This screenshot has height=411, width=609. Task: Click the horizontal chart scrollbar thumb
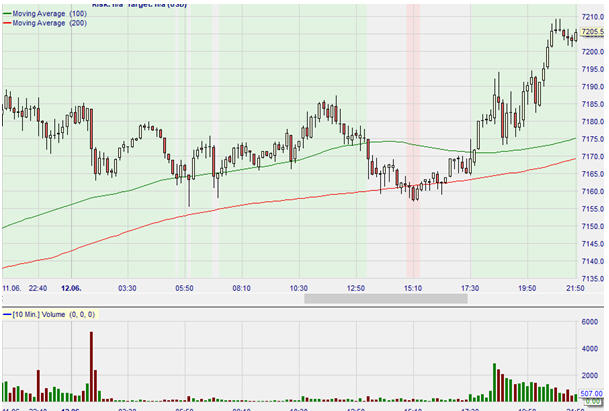click(386, 298)
